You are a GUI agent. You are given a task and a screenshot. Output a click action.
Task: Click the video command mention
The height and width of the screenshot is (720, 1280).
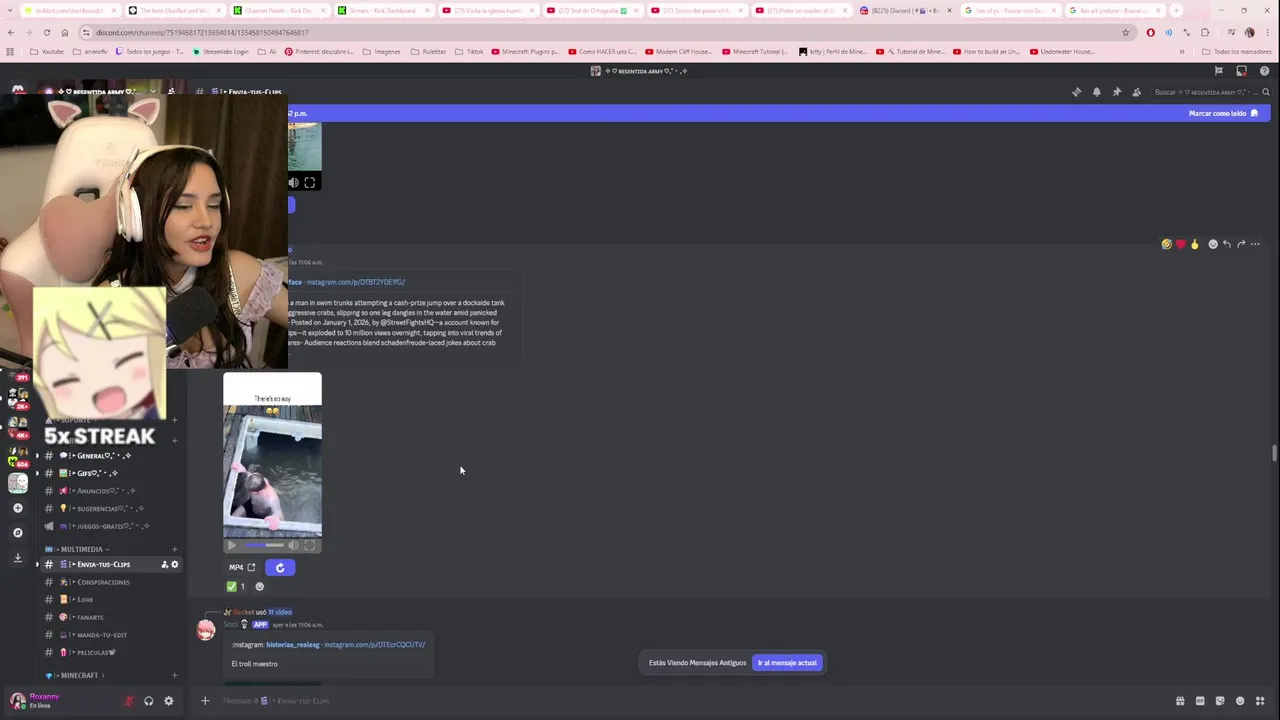click(280, 612)
